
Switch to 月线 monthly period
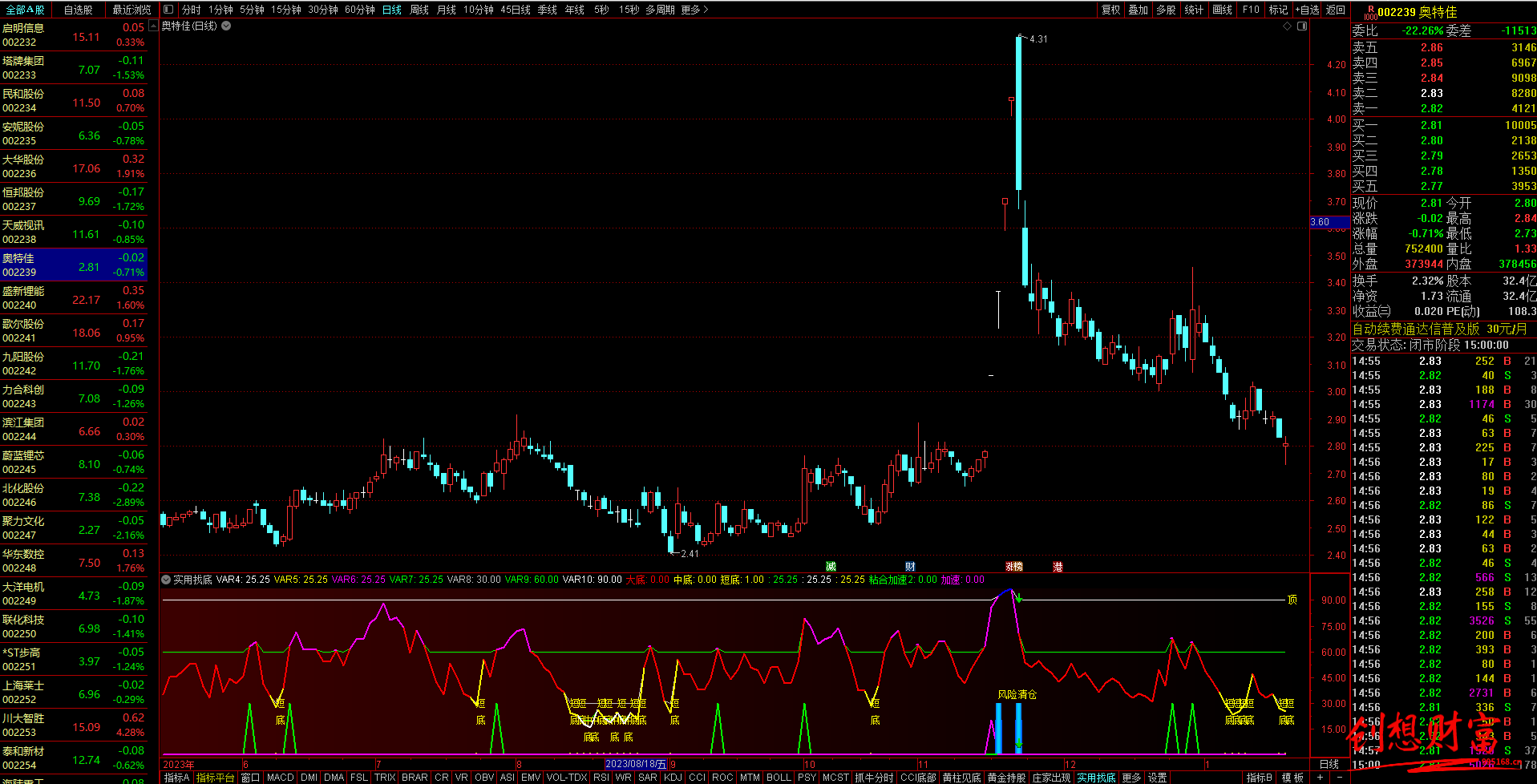pyautogui.click(x=447, y=10)
